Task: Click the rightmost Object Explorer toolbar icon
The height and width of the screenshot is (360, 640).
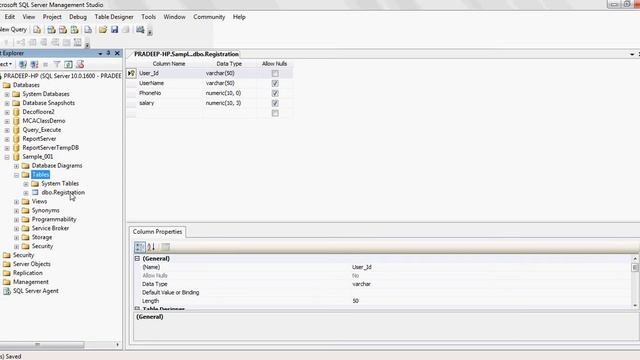Action: (80, 64)
